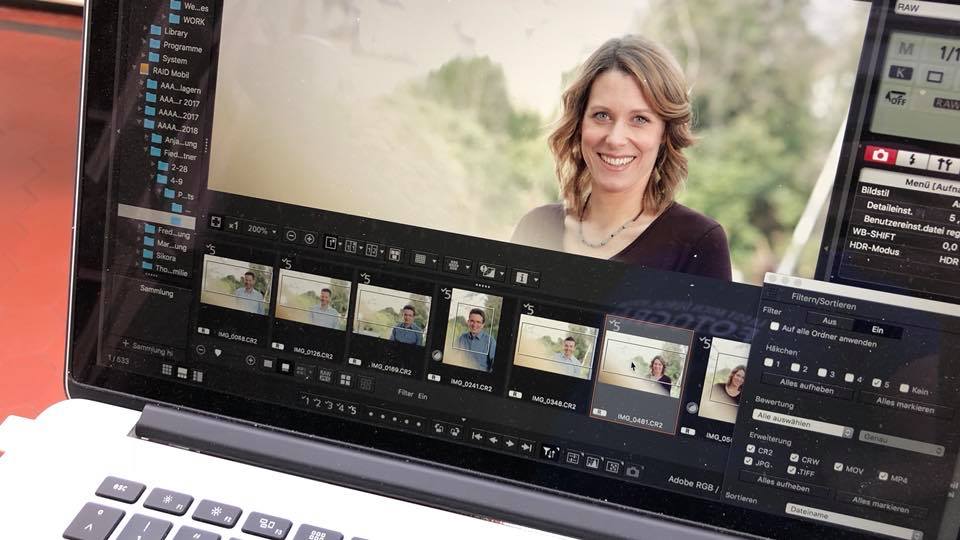
Task: Click the circled plus thumbnail-size icon
Action: (250, 360)
